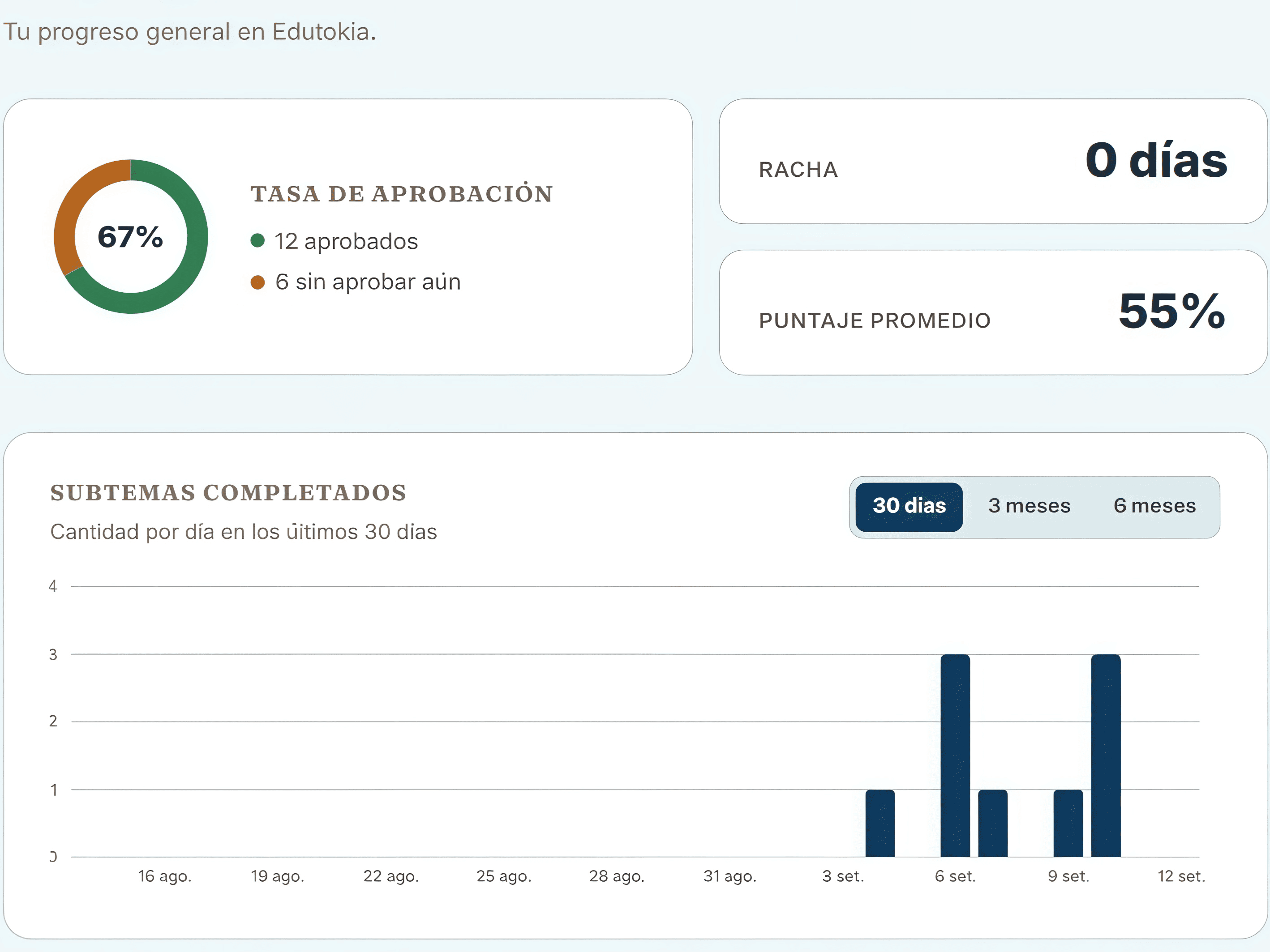Click the '28 ago.' axis label
This screenshot has width=1270, height=952.
pyautogui.click(x=617, y=876)
